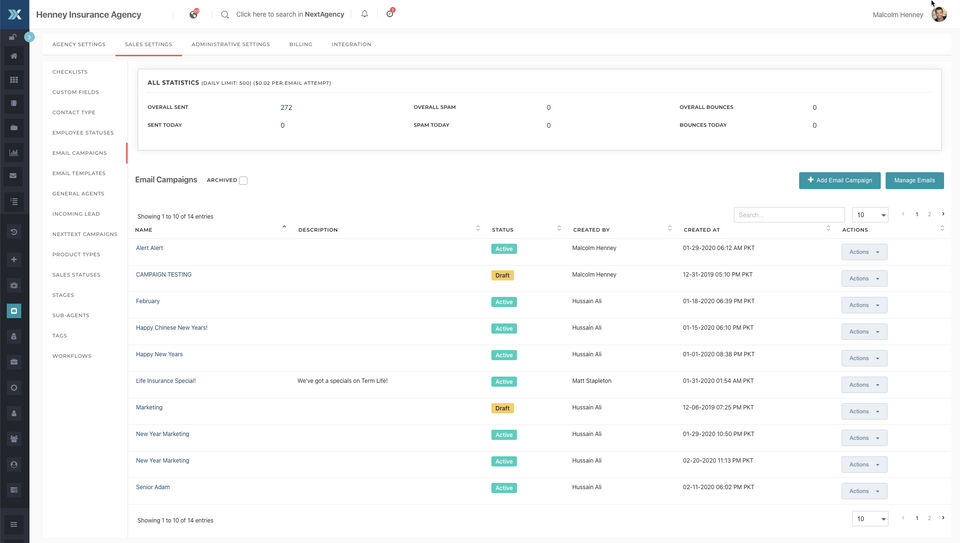Open Actions dropdown for Alert Alert campaign
Image resolution: width=960 pixels, height=543 pixels.
[x=864, y=252]
